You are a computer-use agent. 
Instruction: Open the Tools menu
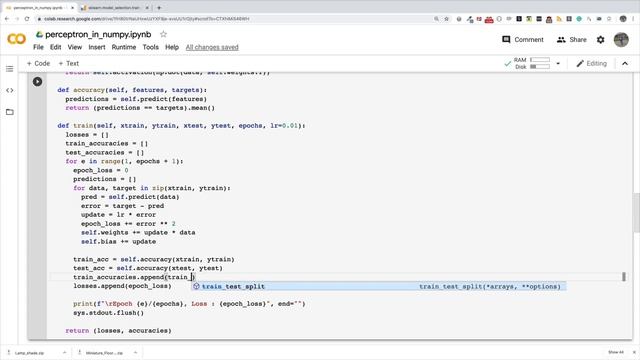tap(150, 47)
